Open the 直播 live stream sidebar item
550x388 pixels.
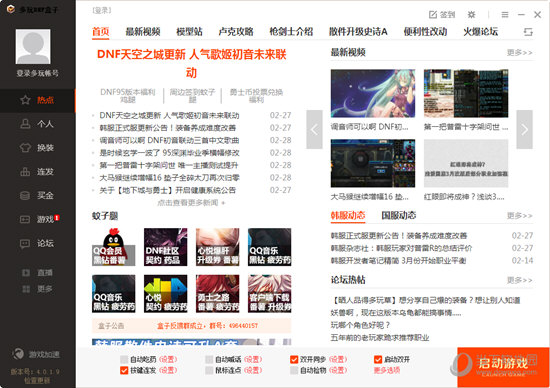coord(38,273)
